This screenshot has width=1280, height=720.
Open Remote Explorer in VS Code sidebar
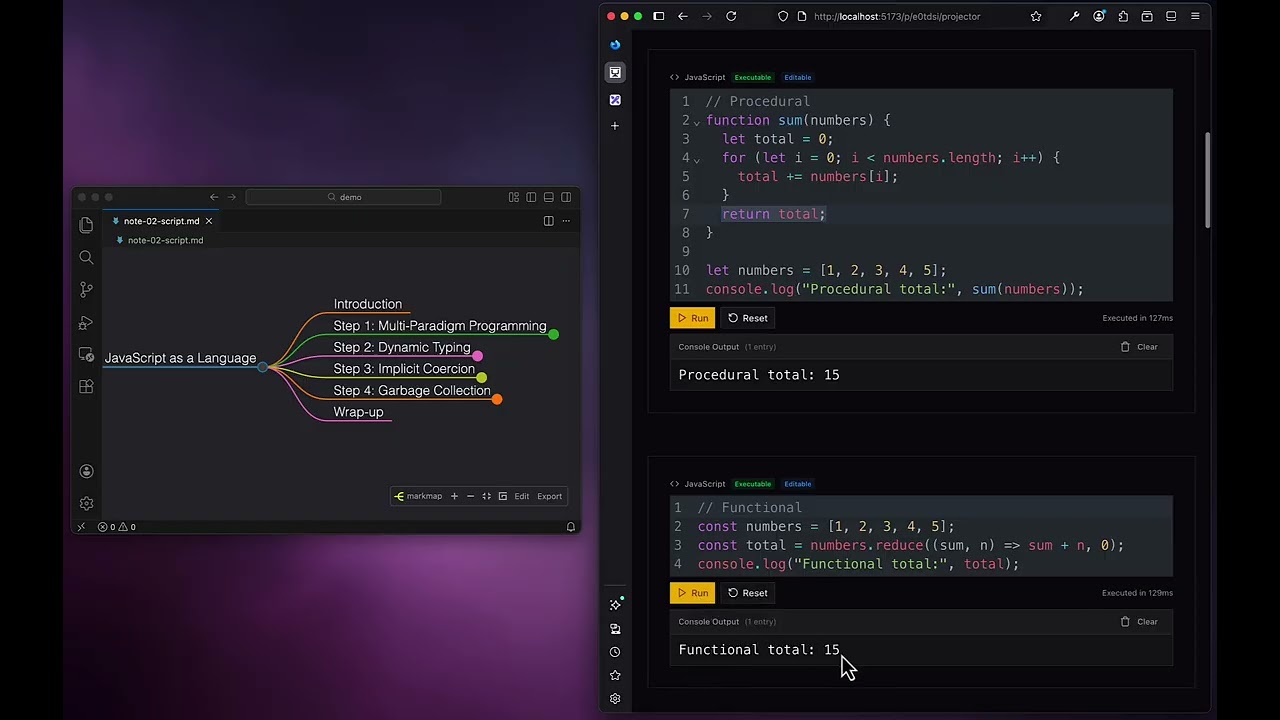86,355
